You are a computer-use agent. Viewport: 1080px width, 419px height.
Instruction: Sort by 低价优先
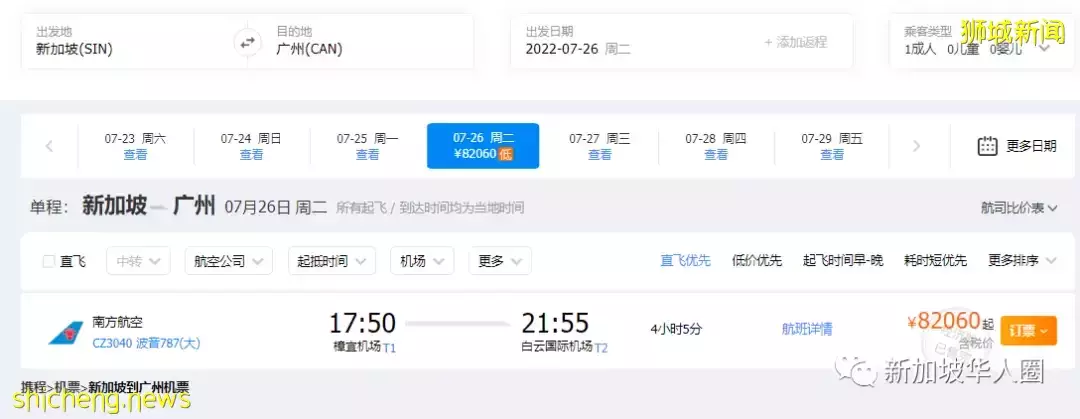(757, 261)
